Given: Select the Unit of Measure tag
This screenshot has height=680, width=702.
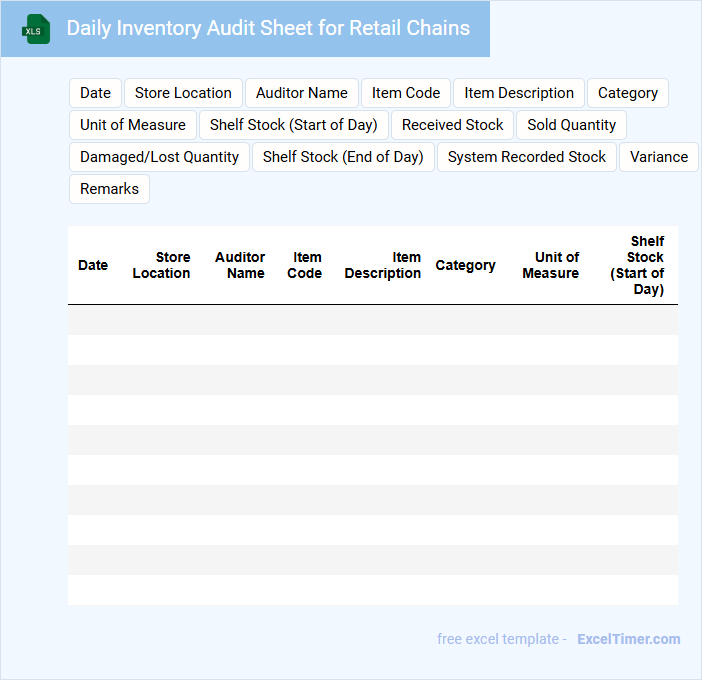Looking at the screenshot, I should pyautogui.click(x=132, y=125).
